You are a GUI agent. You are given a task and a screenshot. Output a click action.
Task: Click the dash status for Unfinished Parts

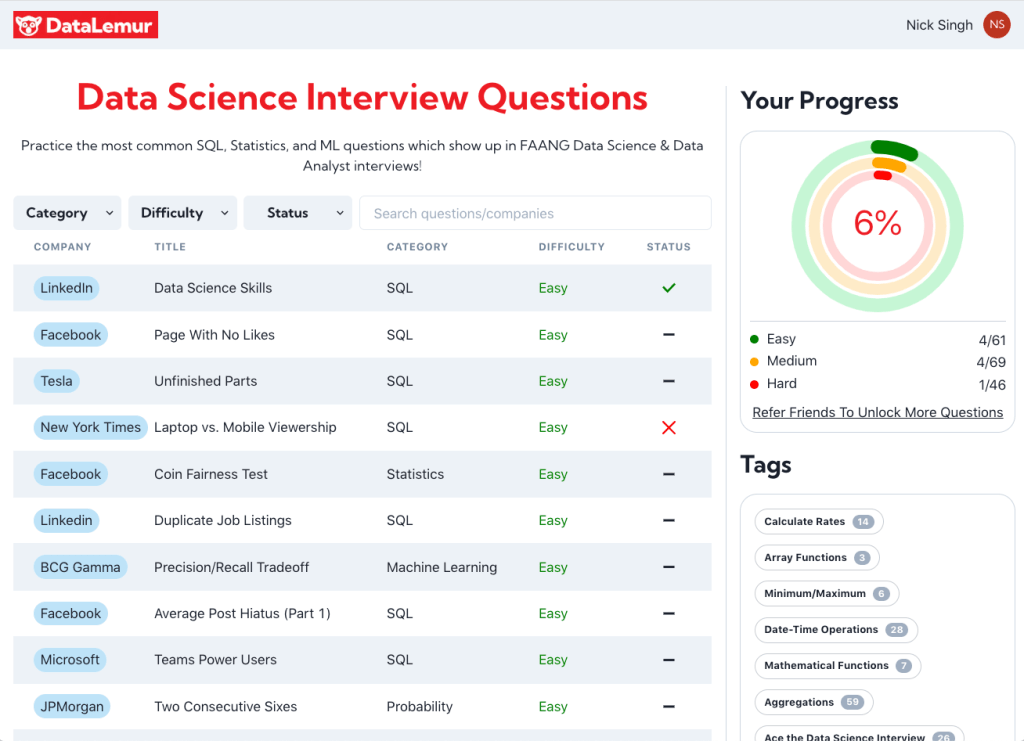669,381
